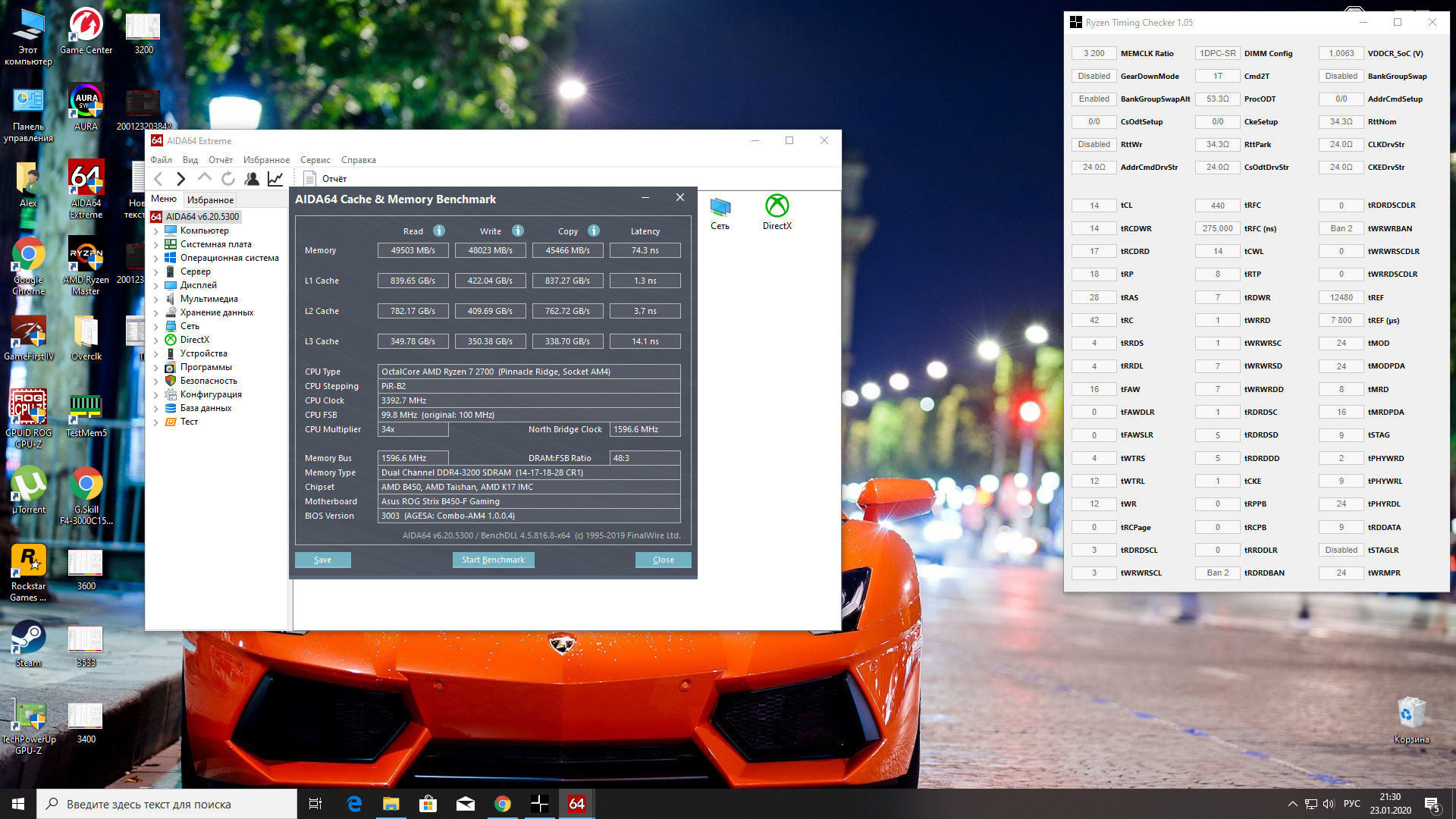Click the Read column info icon
The height and width of the screenshot is (819, 1456).
[439, 231]
